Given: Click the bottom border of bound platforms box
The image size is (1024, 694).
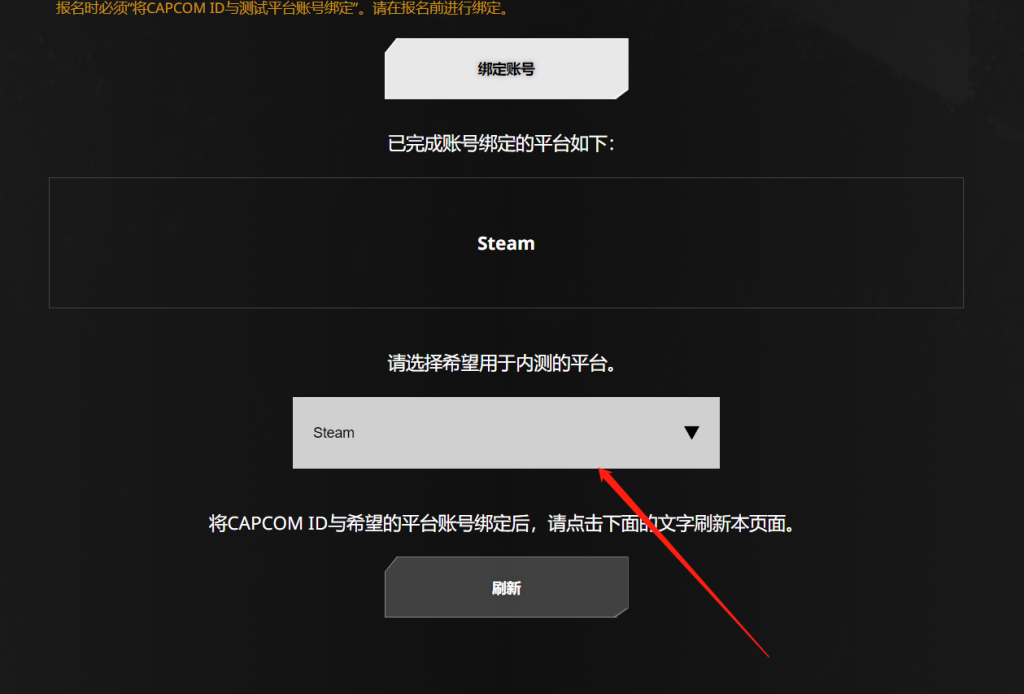Looking at the screenshot, I should pyautogui.click(x=506, y=308).
